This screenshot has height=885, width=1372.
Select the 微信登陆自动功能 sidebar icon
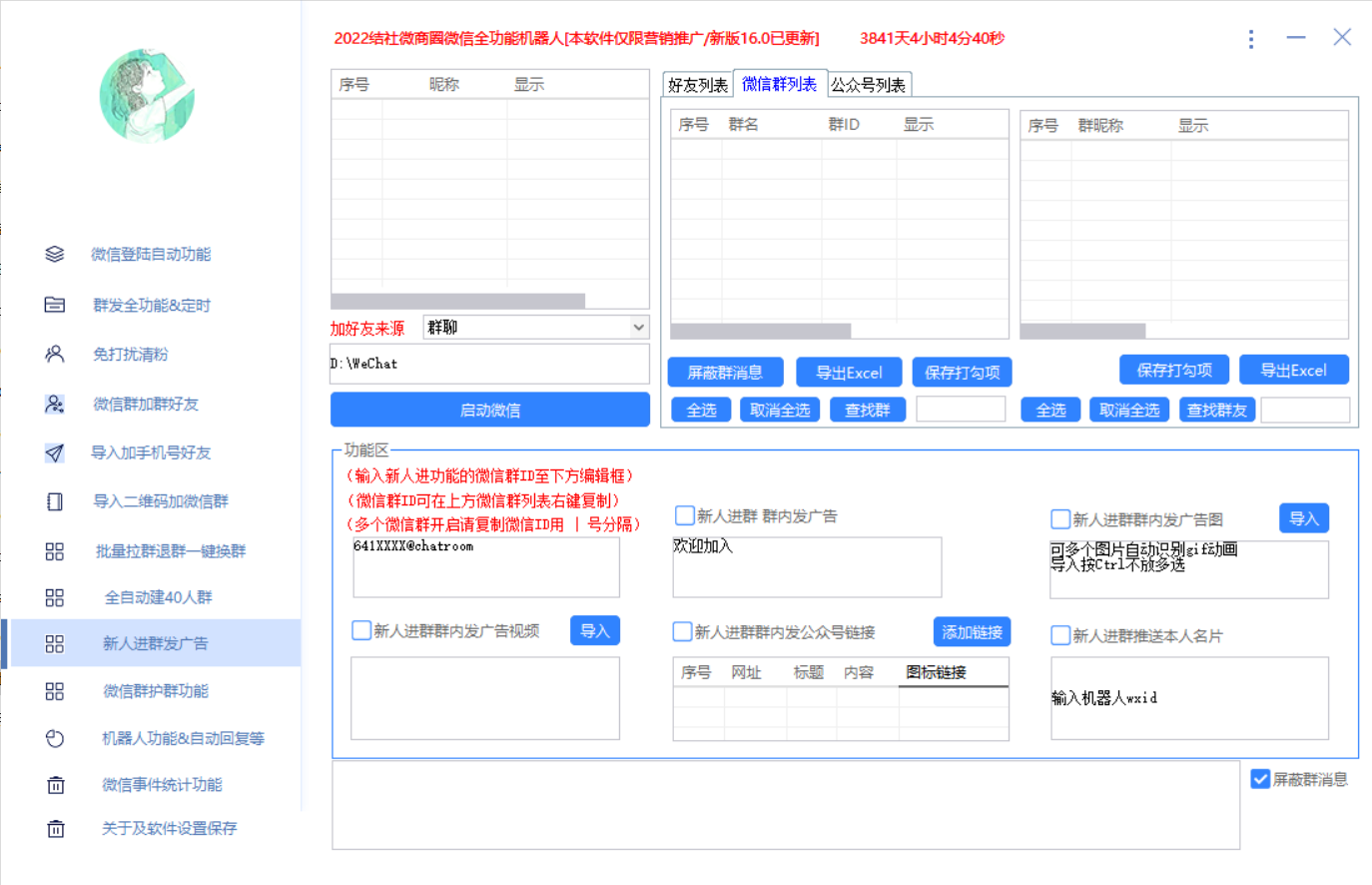point(55,254)
